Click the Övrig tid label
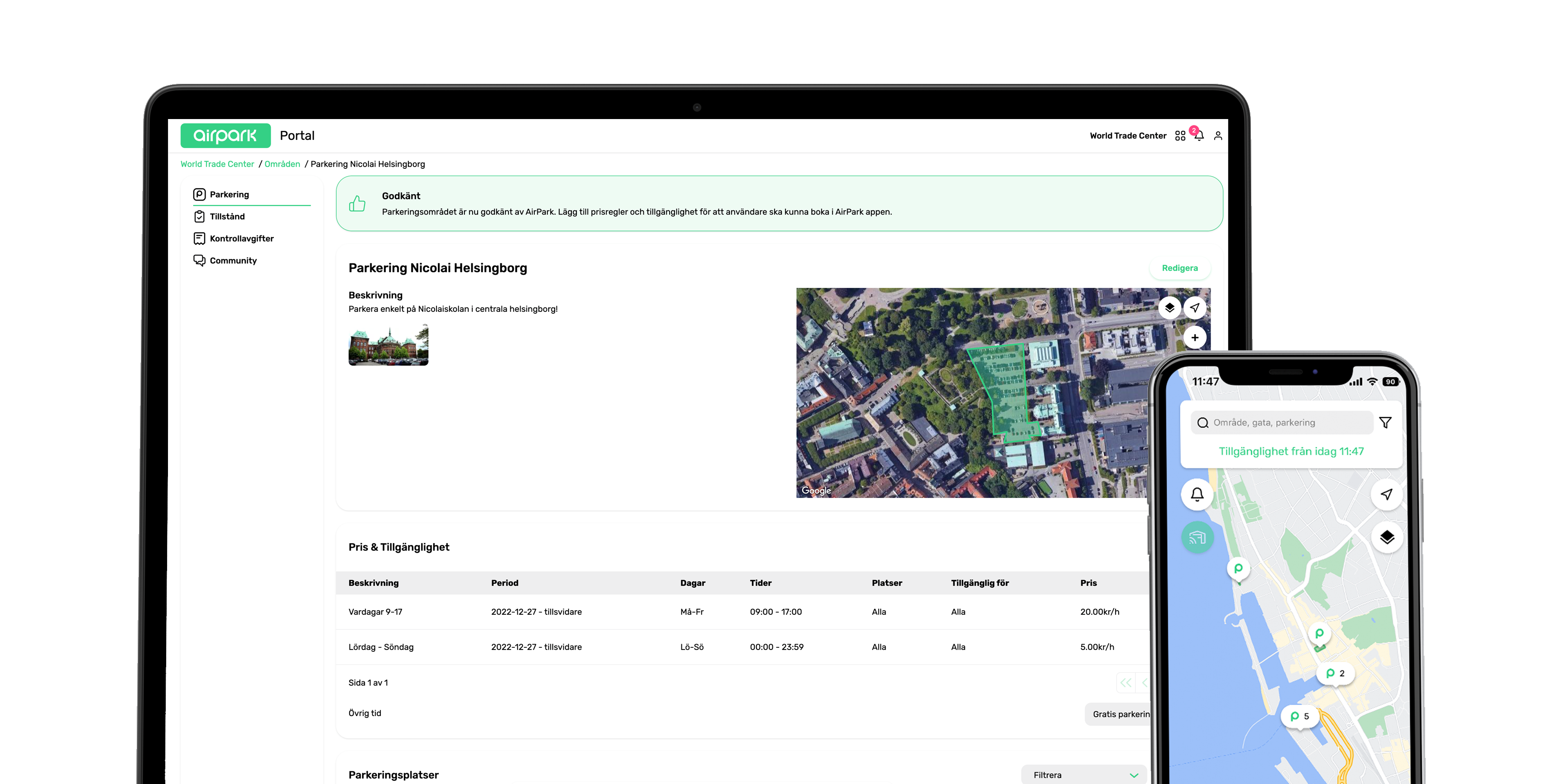Image resolution: width=1547 pixels, height=784 pixels. [364, 713]
